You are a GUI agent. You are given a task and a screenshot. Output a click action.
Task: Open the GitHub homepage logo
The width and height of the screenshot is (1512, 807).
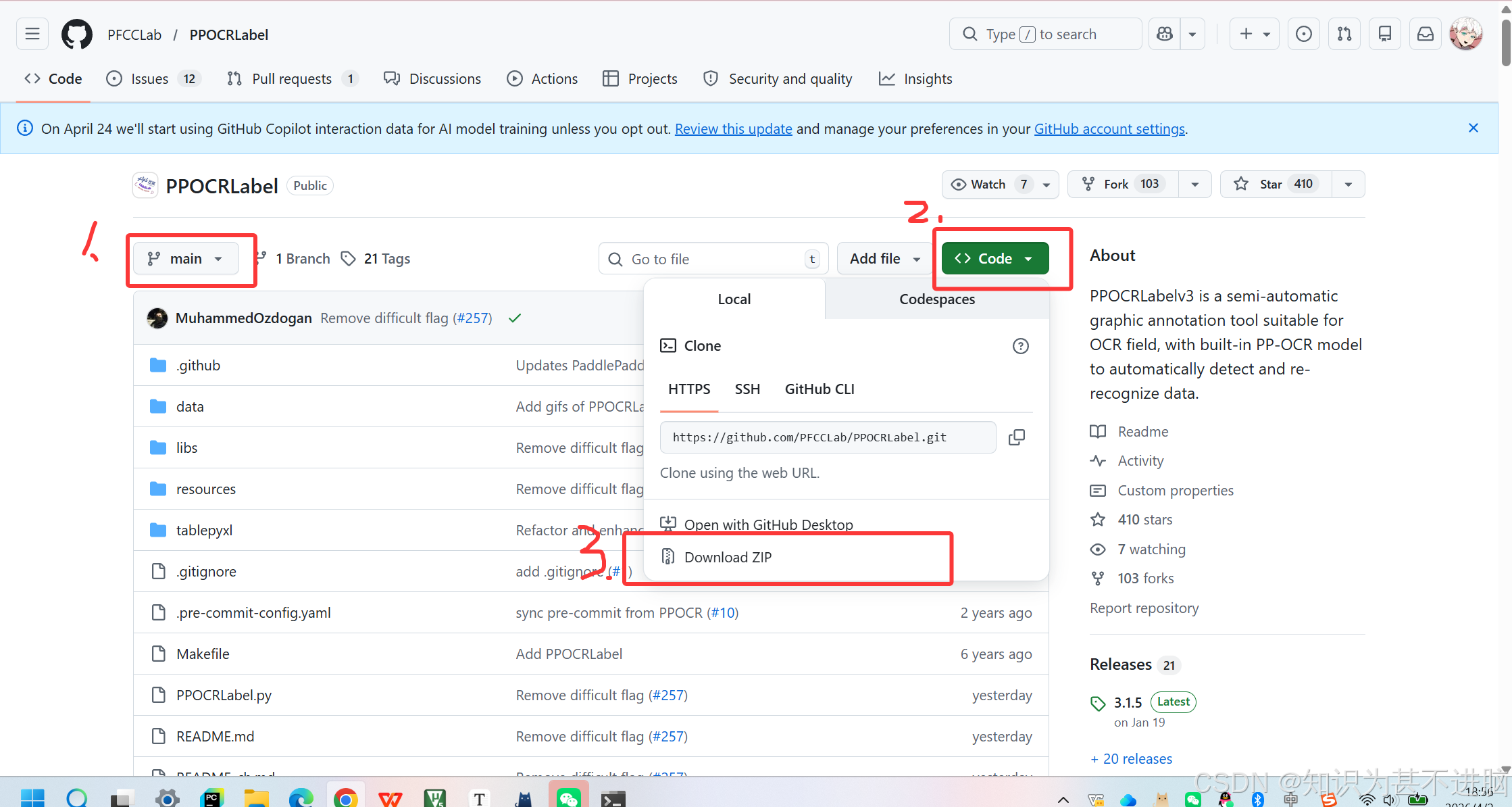(x=77, y=34)
